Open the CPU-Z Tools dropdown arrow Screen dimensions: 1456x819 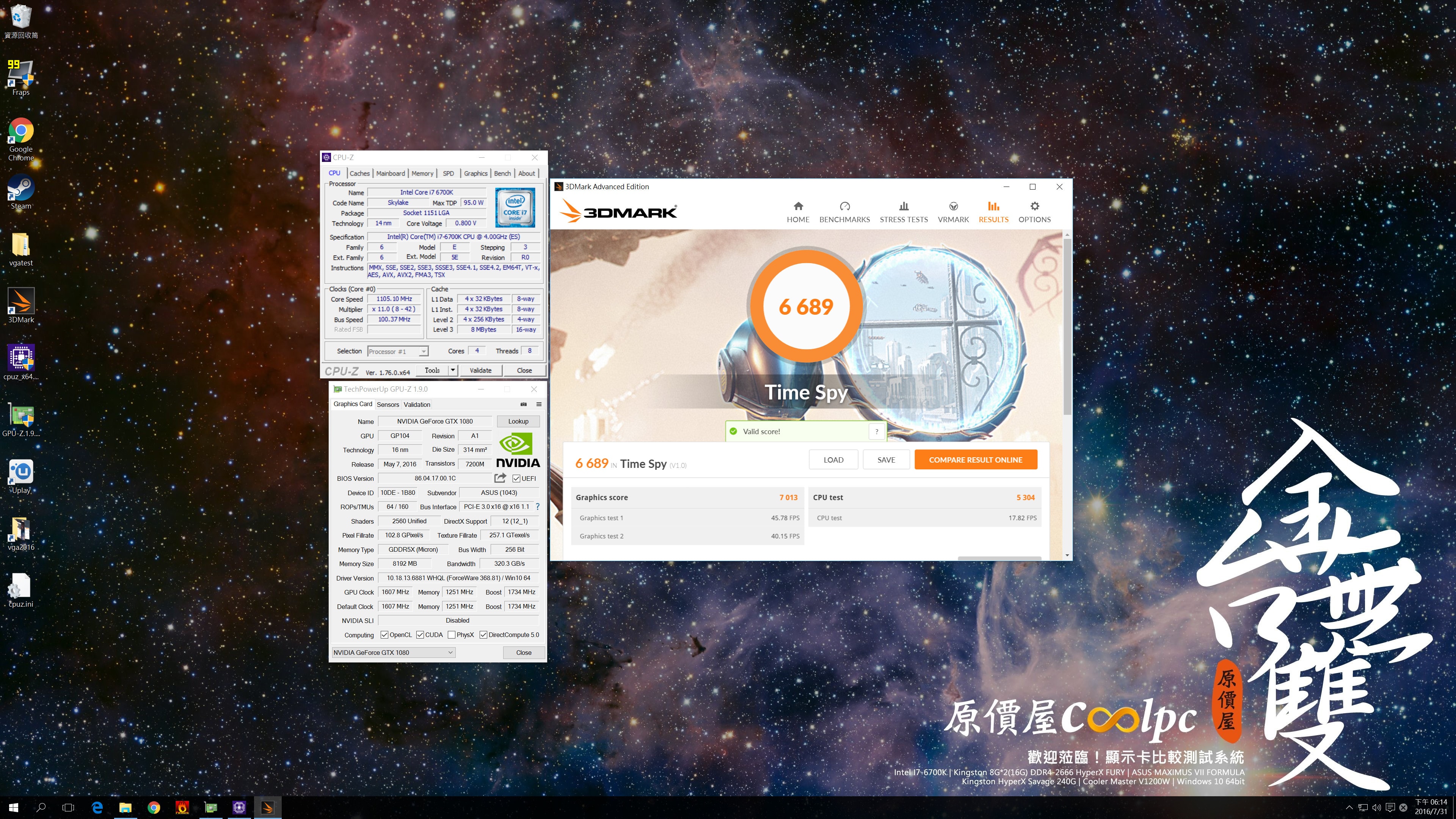click(x=453, y=370)
